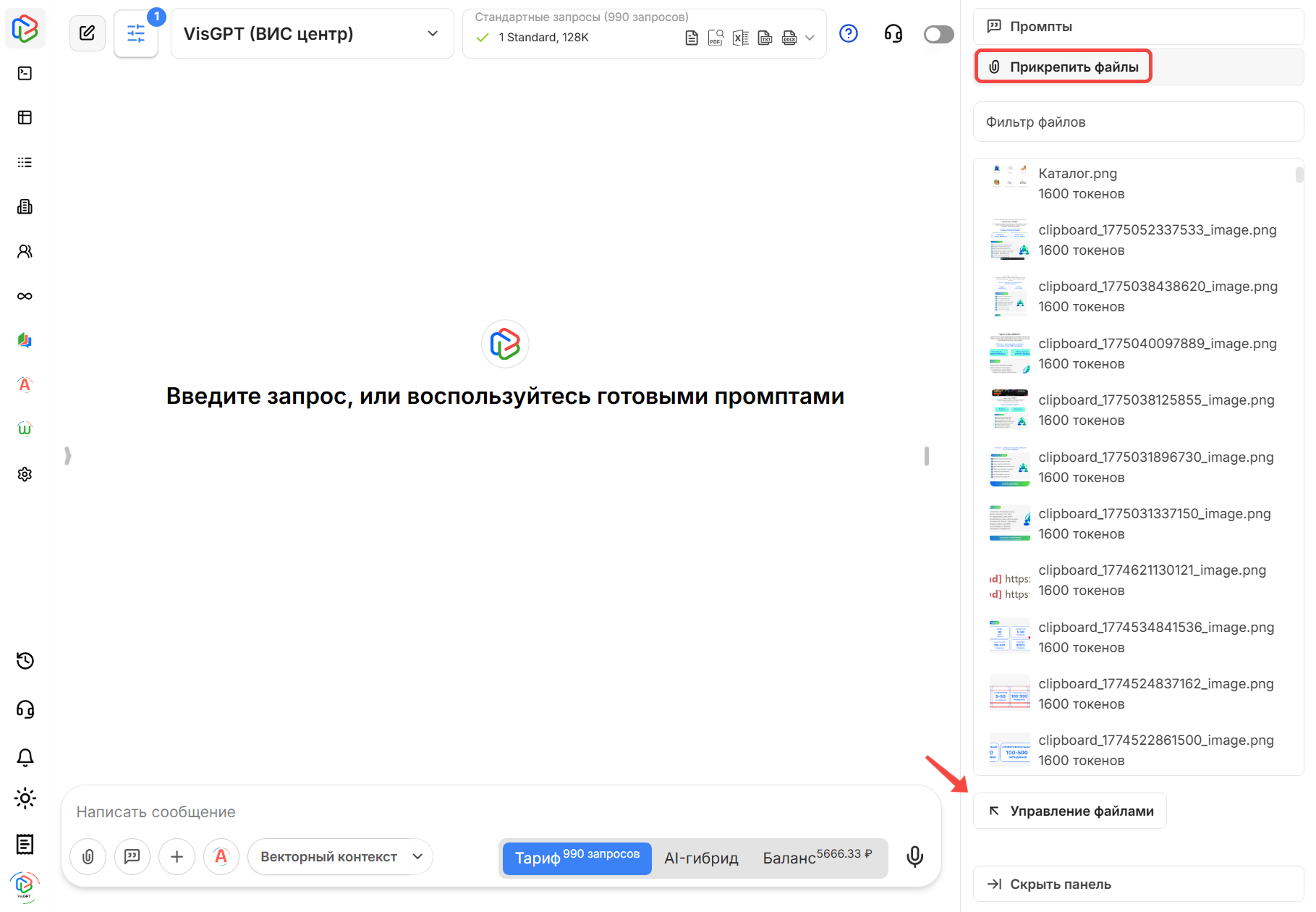Open chevron next to file format icons
The width and height of the screenshot is (1316, 912).
coord(809,38)
